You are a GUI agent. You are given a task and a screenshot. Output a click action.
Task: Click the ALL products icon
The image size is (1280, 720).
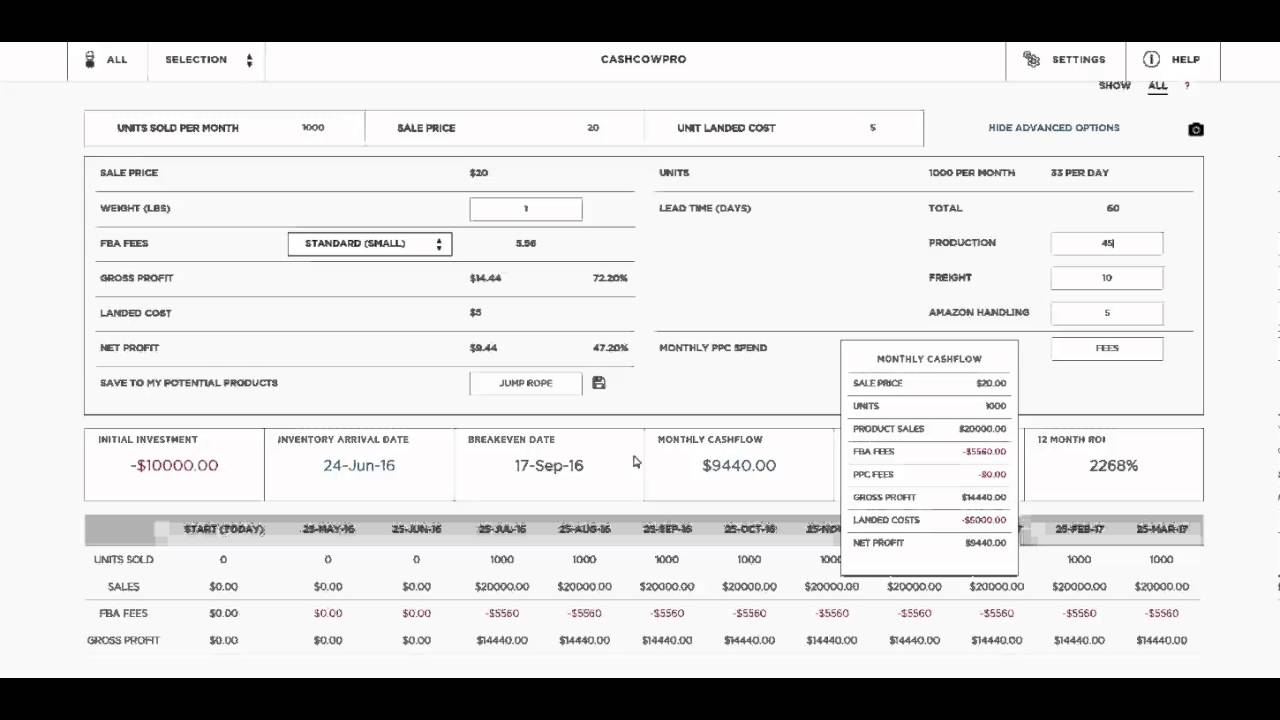click(90, 60)
